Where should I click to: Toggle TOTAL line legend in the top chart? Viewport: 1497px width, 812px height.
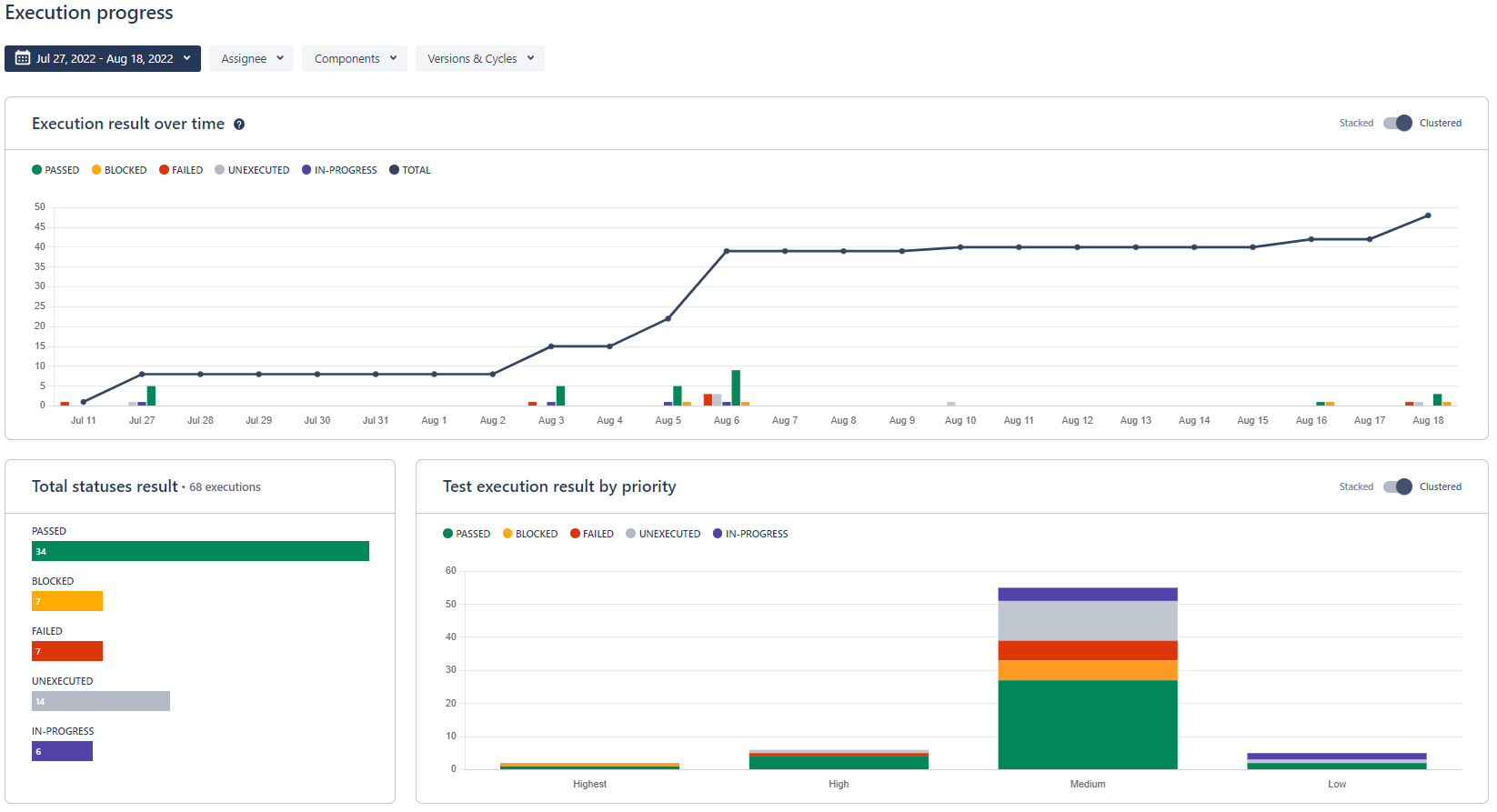pyautogui.click(x=394, y=170)
